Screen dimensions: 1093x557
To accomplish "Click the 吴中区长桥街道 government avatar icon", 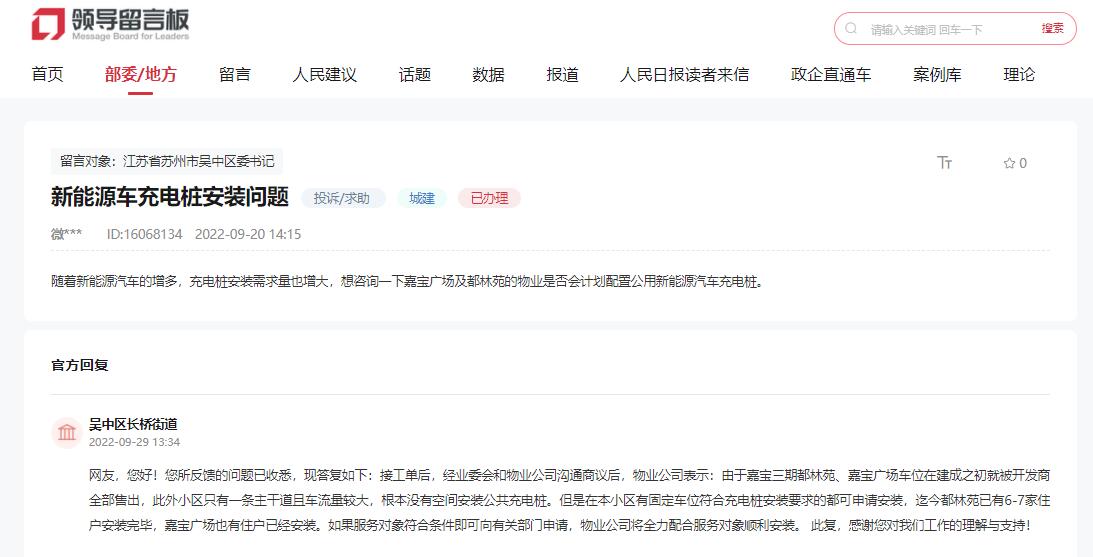I will [67, 432].
